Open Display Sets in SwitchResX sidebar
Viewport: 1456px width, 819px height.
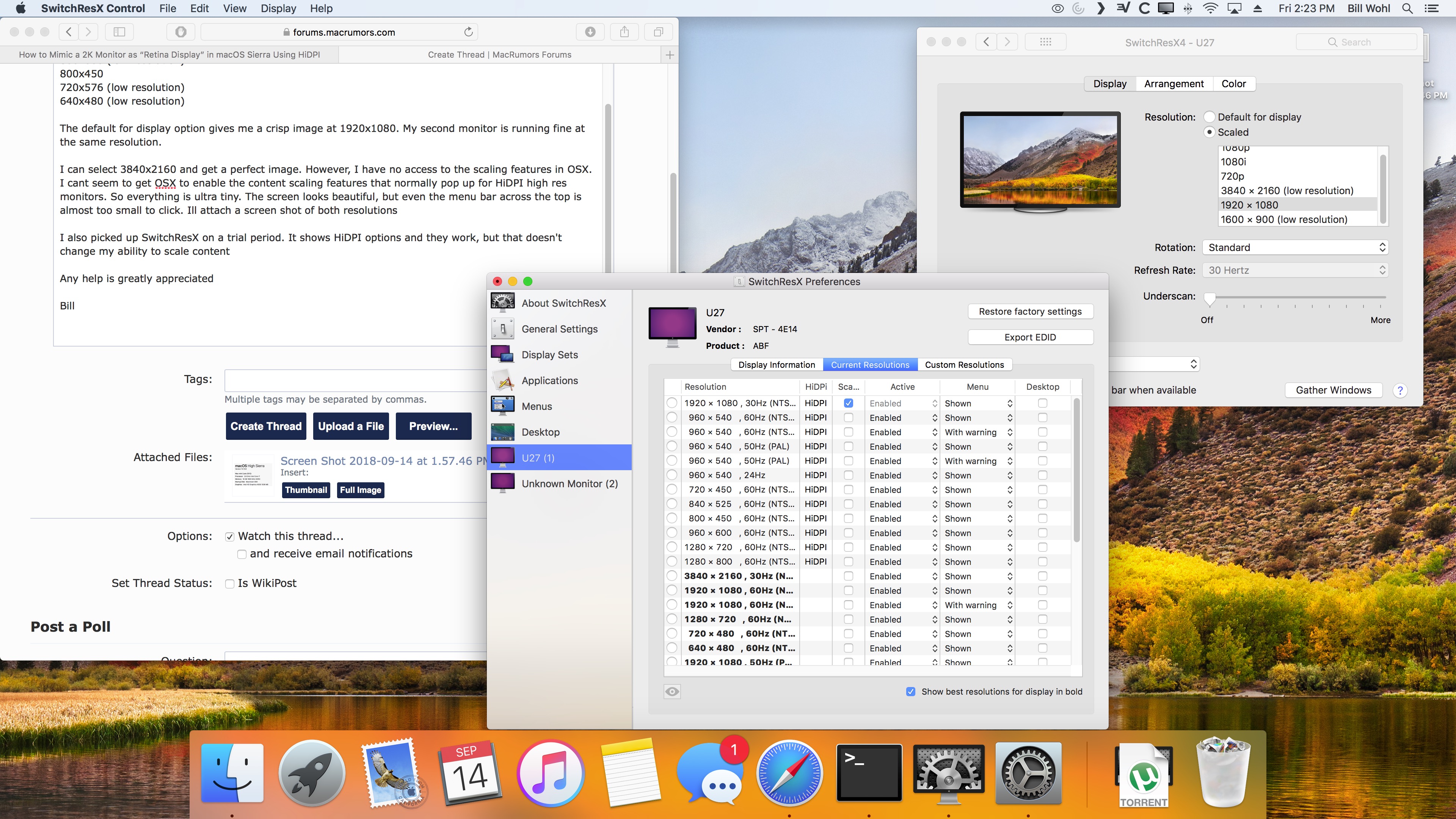pyautogui.click(x=559, y=355)
